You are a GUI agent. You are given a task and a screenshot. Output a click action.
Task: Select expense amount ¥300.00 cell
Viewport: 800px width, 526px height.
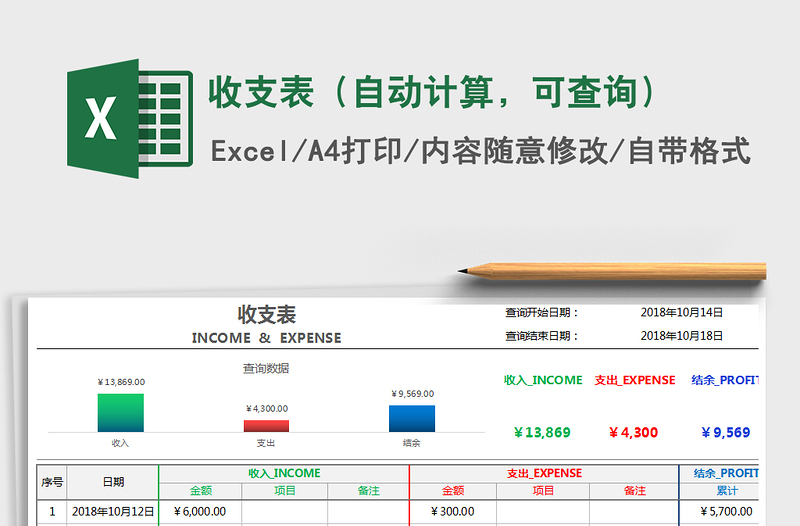pyautogui.click(x=453, y=512)
